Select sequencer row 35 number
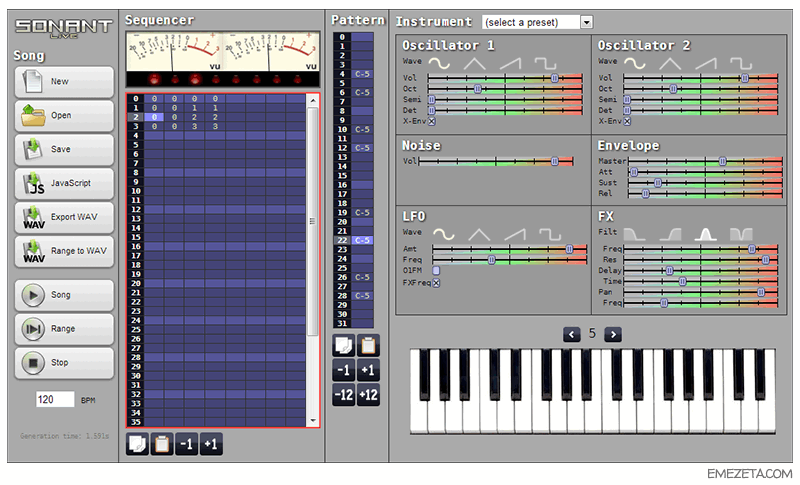 click(x=136, y=422)
